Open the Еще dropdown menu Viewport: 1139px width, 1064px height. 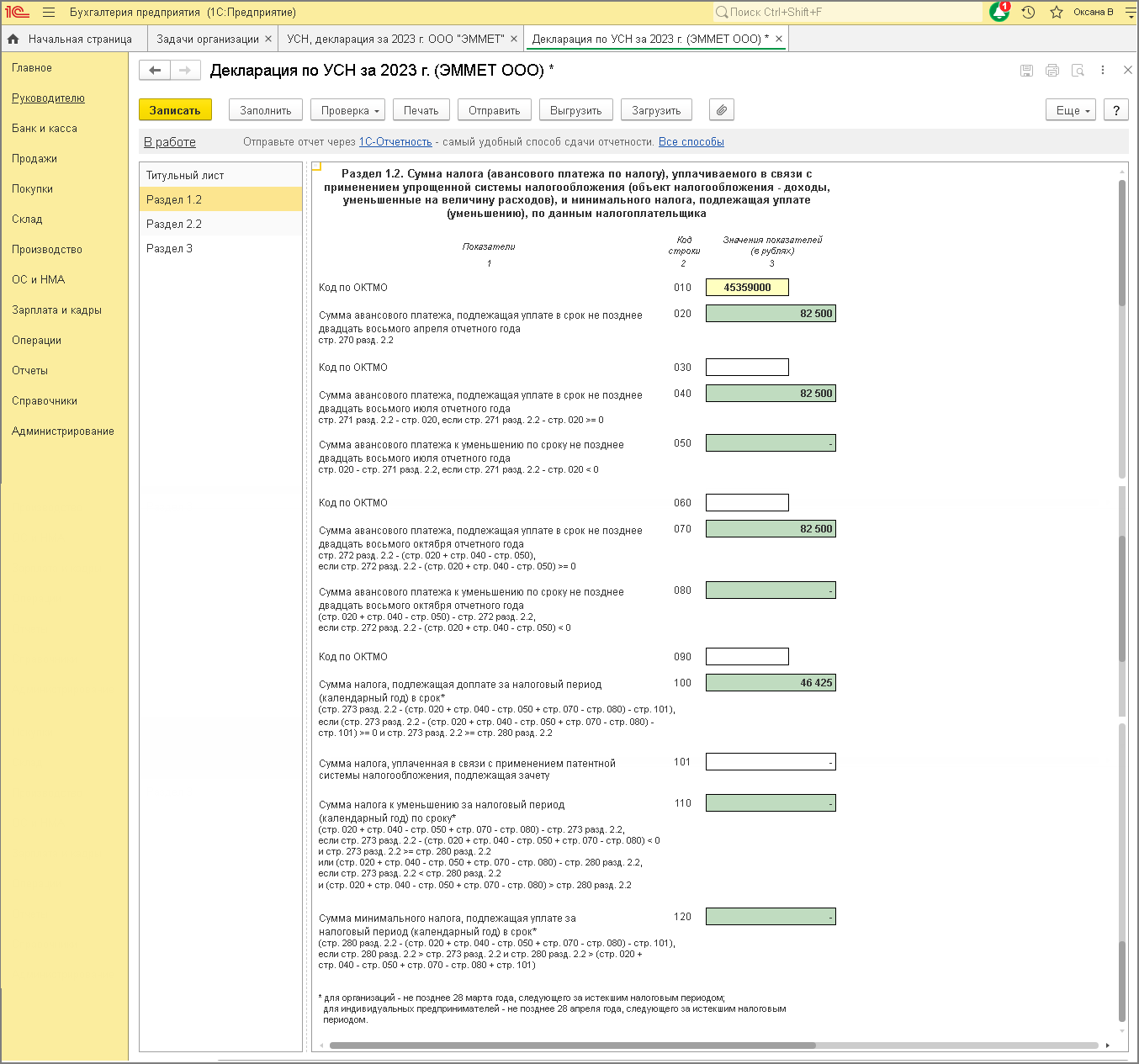1071,110
